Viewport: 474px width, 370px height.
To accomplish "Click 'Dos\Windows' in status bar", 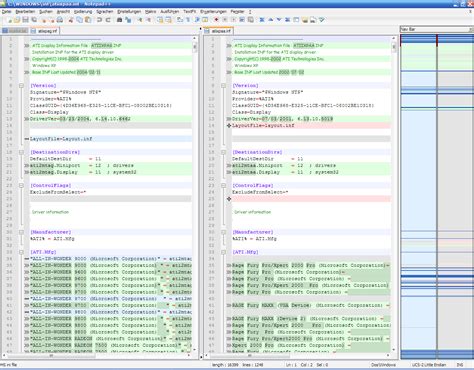I will click(384, 365).
